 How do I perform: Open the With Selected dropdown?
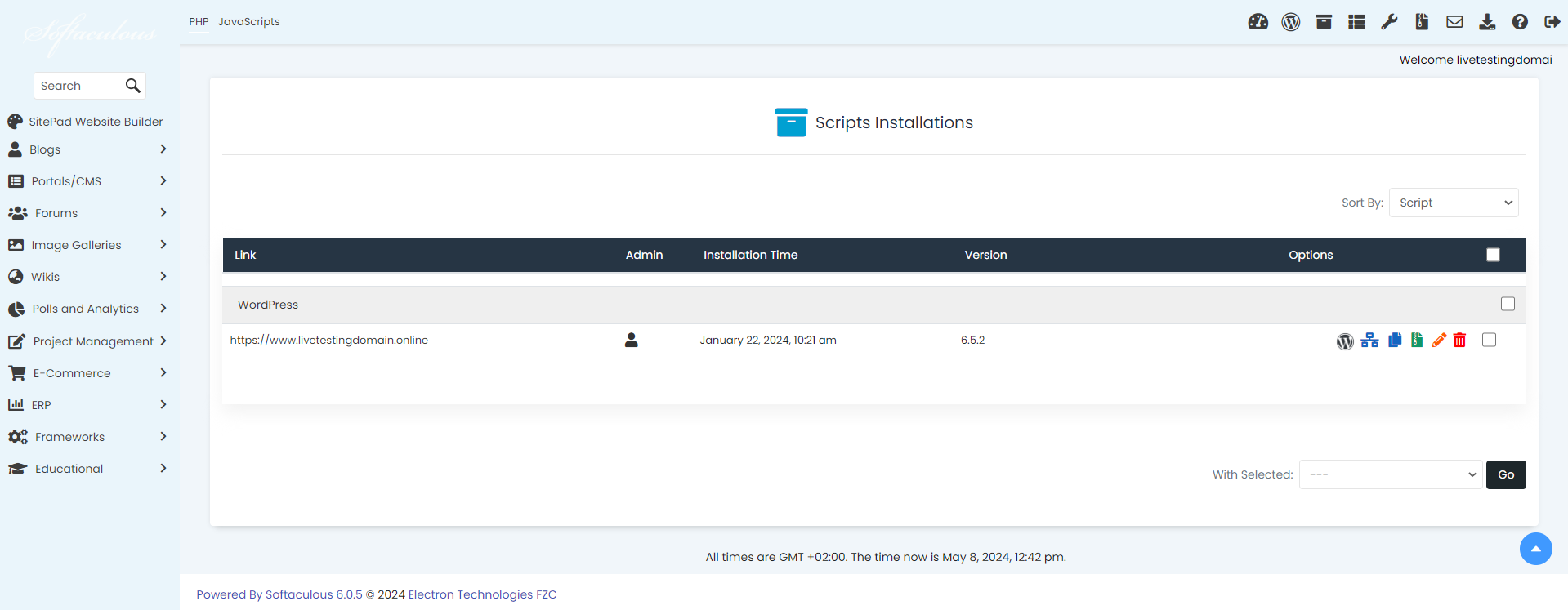[1391, 474]
